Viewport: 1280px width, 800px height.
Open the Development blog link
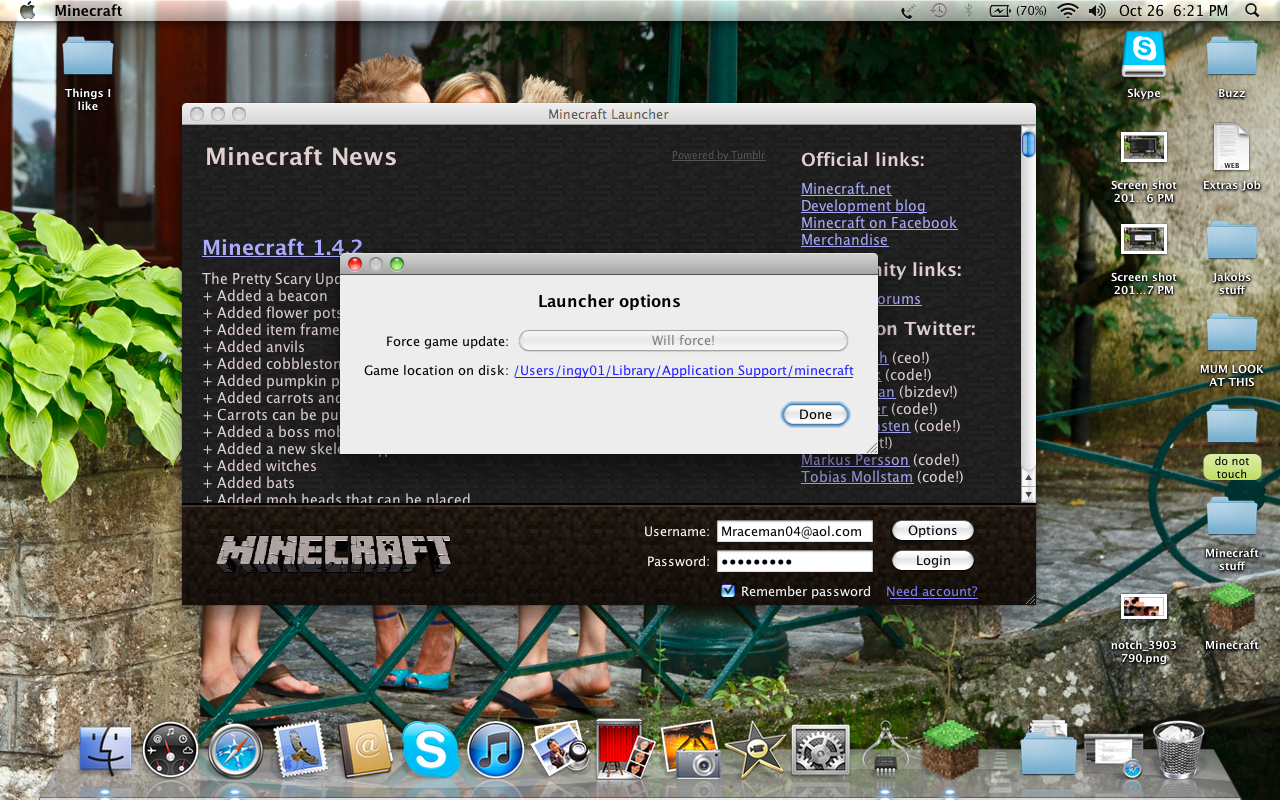(x=863, y=206)
